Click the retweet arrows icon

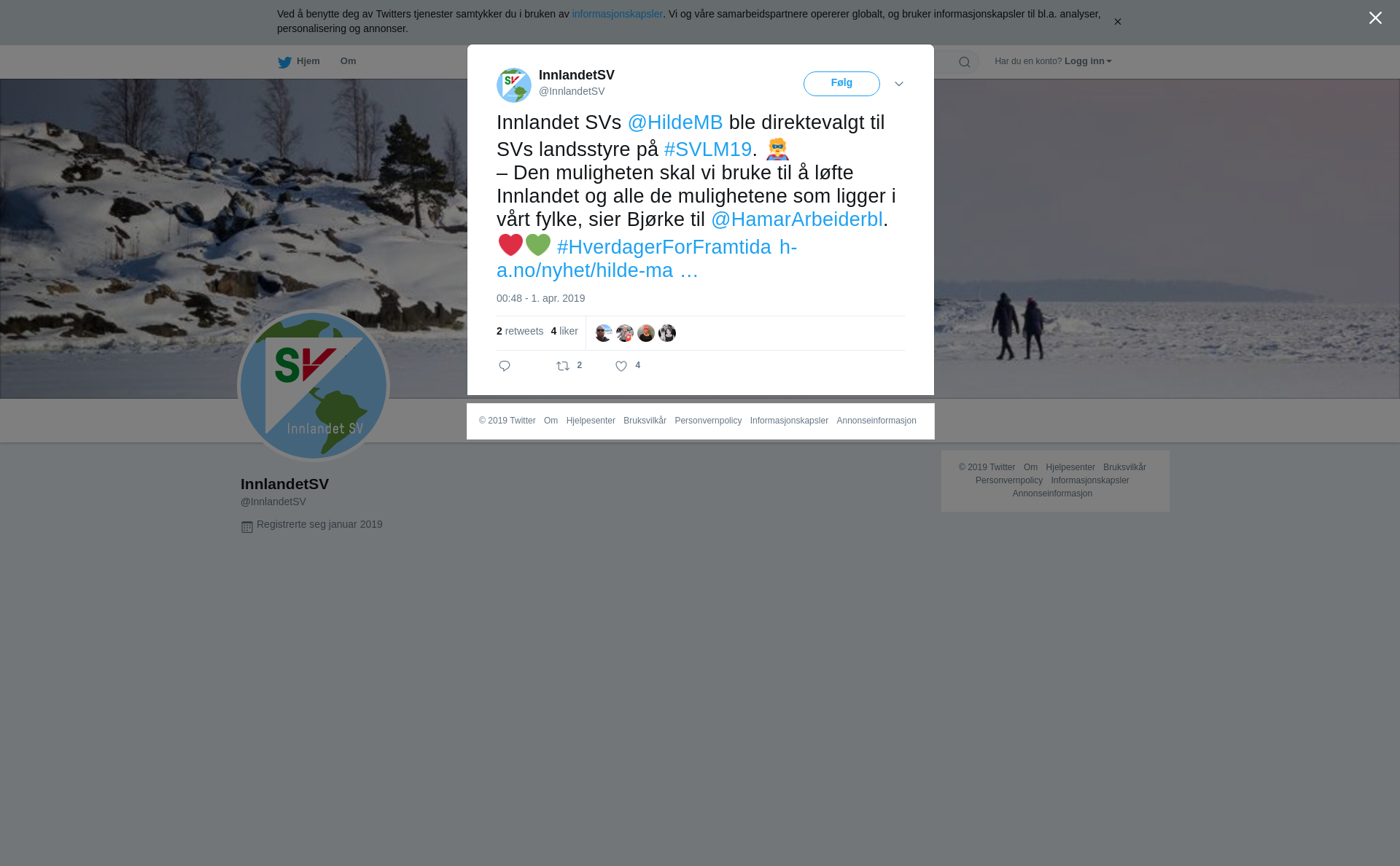[563, 366]
